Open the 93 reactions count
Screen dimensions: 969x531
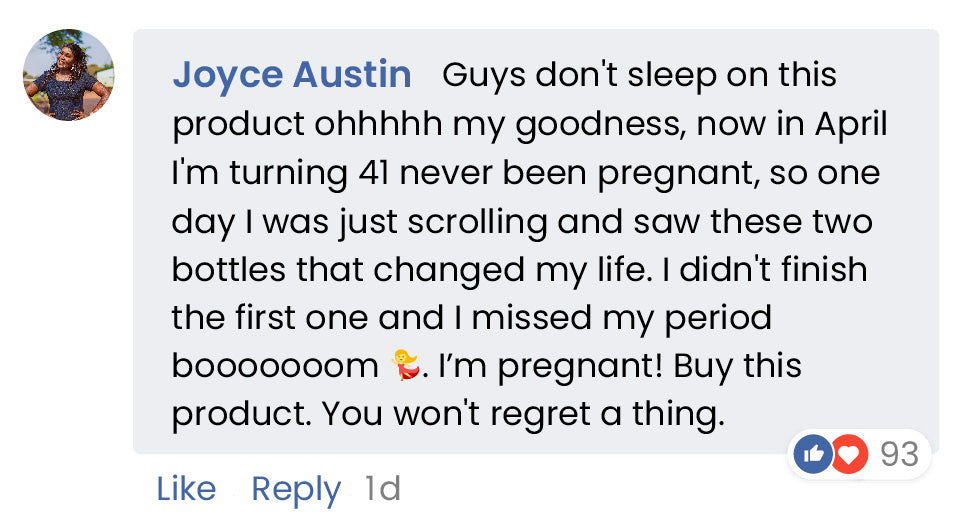click(898, 455)
